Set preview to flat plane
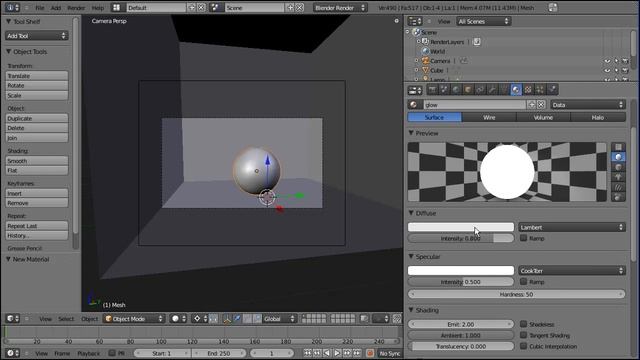This screenshot has height=360, width=640. [x=618, y=147]
